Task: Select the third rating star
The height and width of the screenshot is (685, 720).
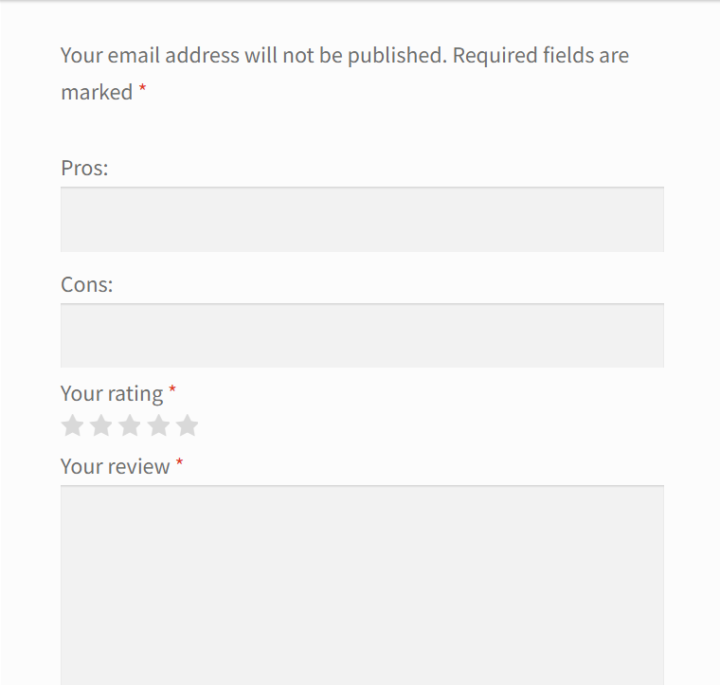Action: pyautogui.click(x=130, y=427)
